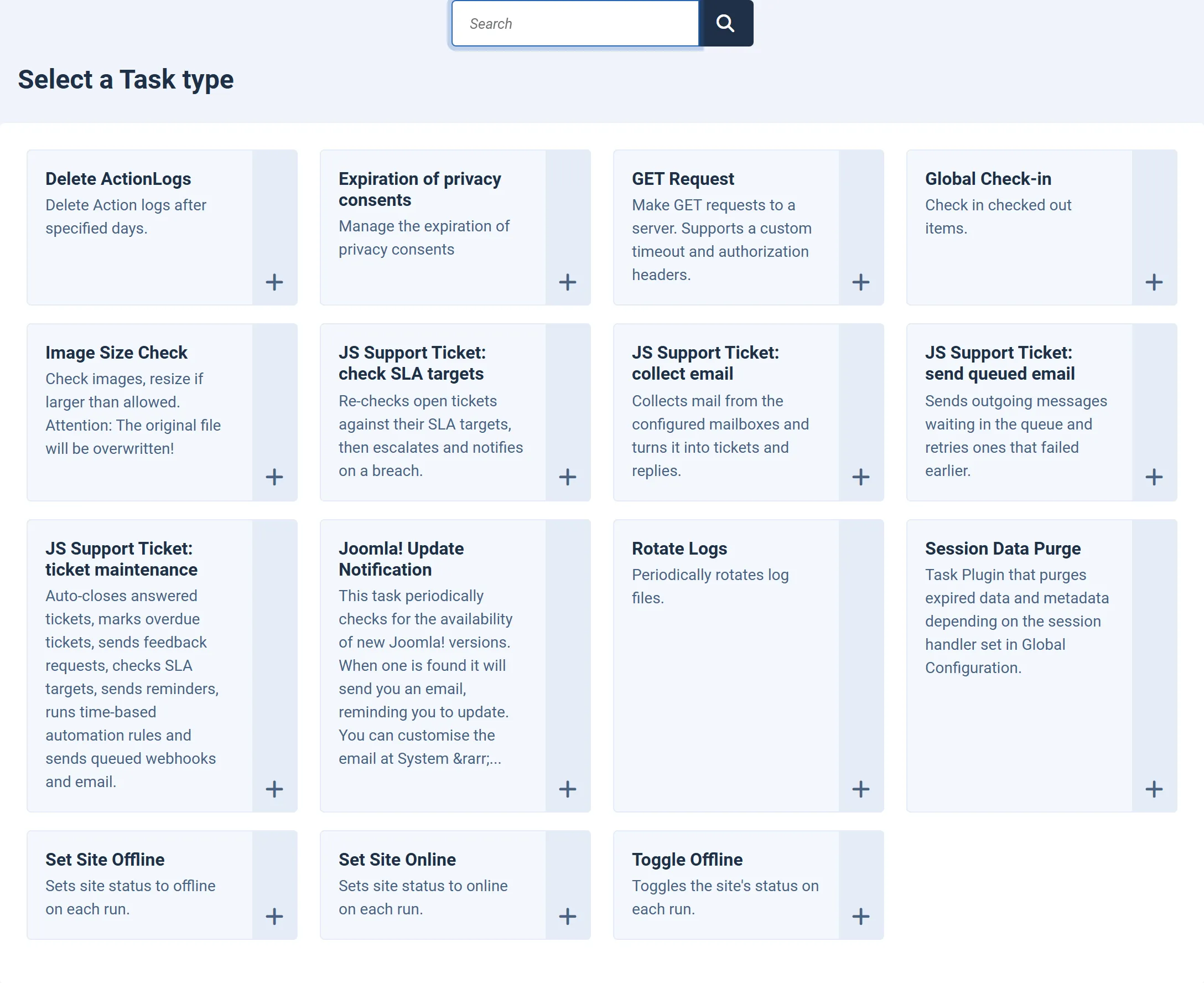The width and height of the screenshot is (1204, 983).
Task: Open the Delete ActionLogs task title
Action: coord(118,179)
